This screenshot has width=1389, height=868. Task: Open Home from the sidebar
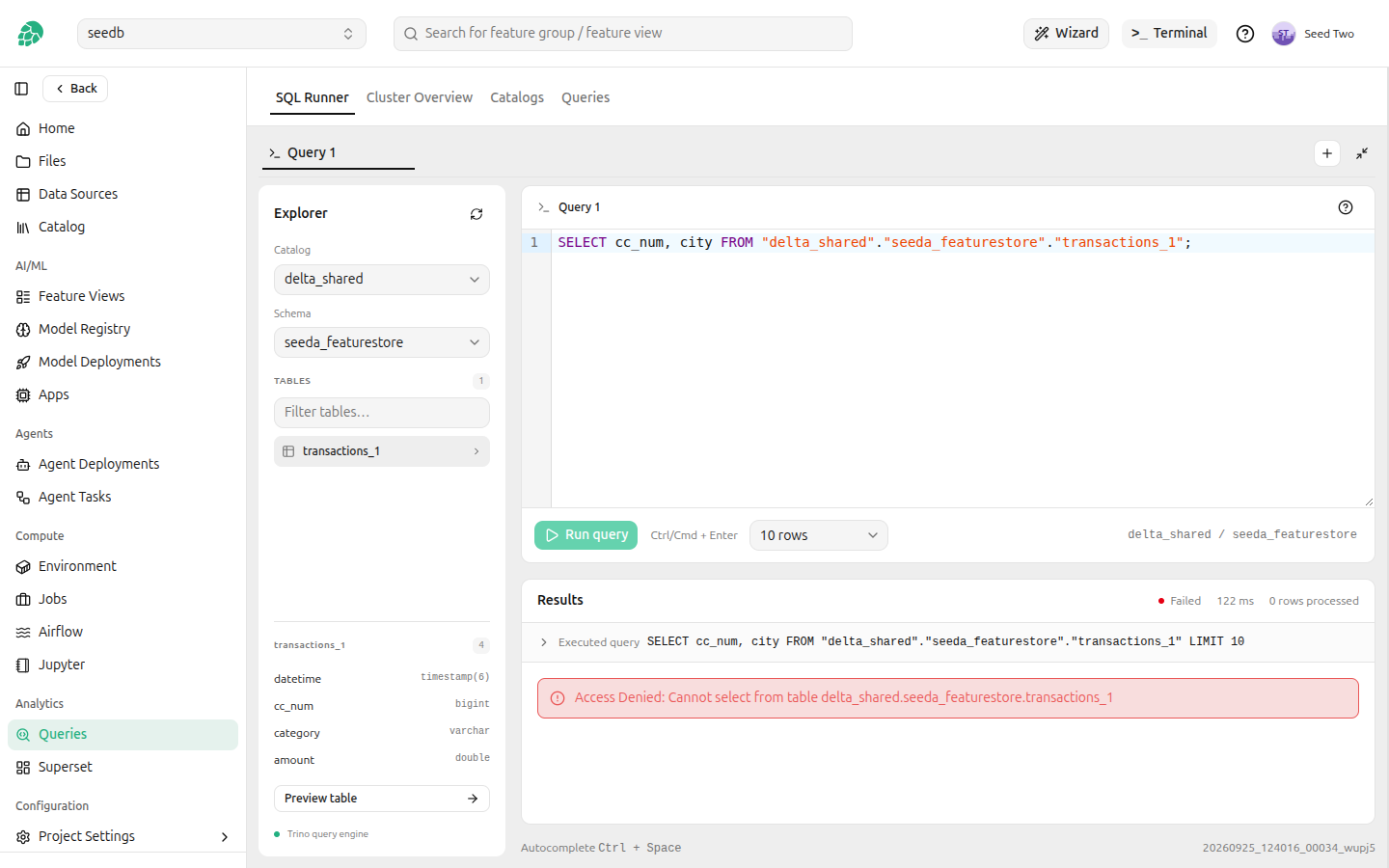pyautogui.click(x=123, y=128)
